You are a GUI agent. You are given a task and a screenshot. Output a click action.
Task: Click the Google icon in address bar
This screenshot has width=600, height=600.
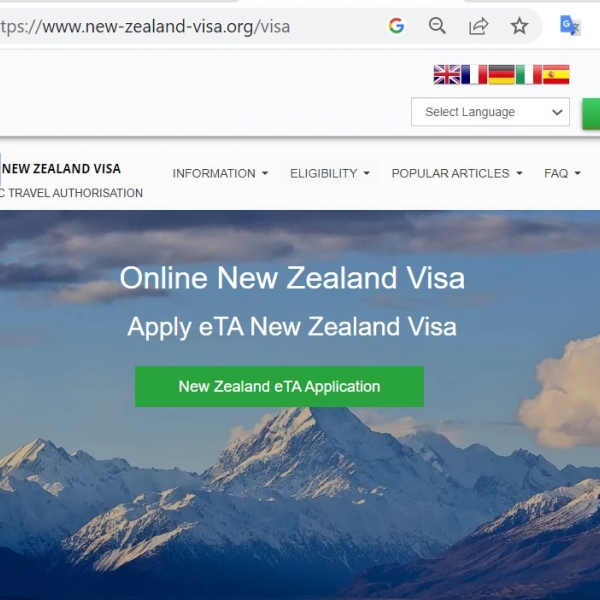point(396,26)
